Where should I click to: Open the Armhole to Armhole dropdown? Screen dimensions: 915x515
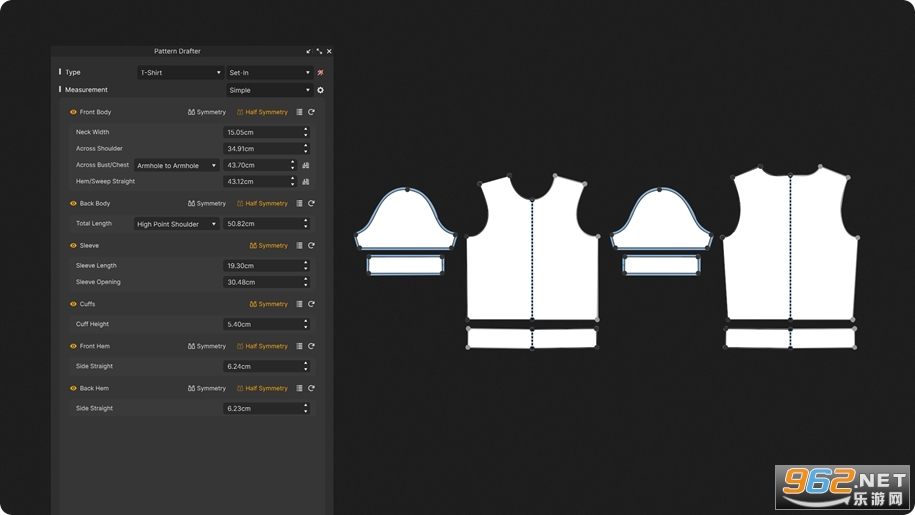pyautogui.click(x=177, y=166)
